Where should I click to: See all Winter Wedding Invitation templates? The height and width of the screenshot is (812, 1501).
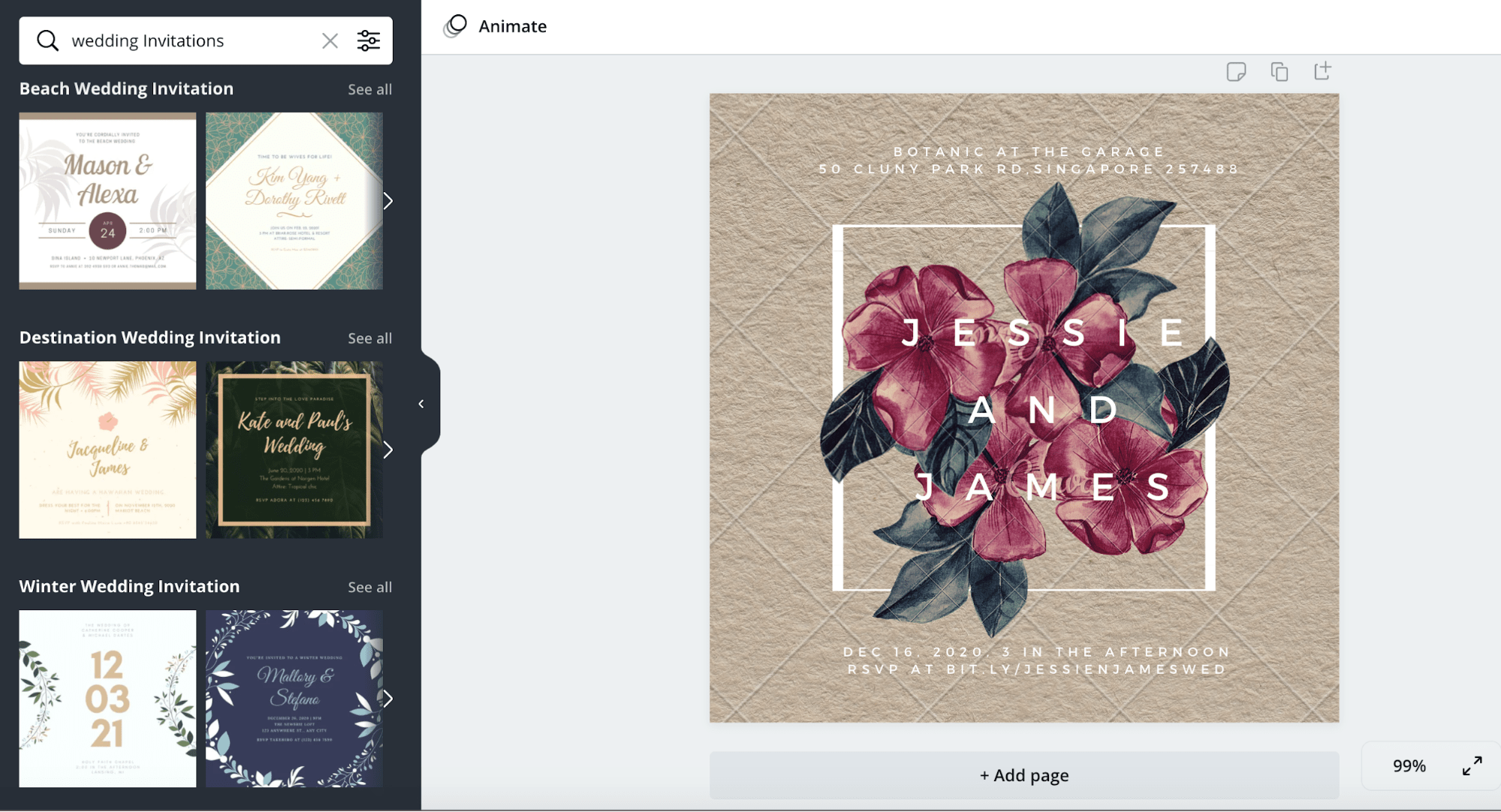pyautogui.click(x=369, y=587)
